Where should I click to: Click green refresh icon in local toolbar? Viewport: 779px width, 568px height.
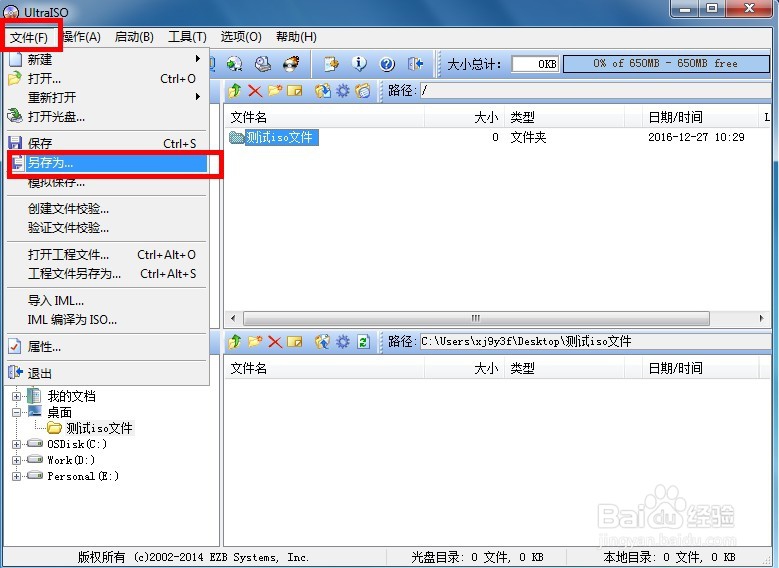click(x=363, y=341)
